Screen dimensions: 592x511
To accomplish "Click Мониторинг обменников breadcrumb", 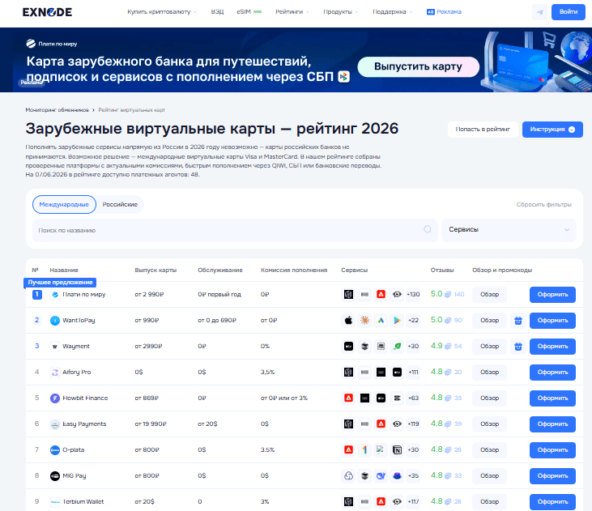I will tap(57, 110).
